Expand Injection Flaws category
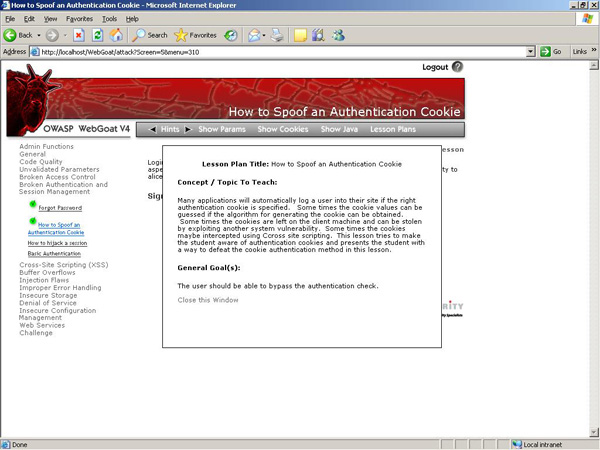This screenshot has height=450, width=600. tap(44, 280)
